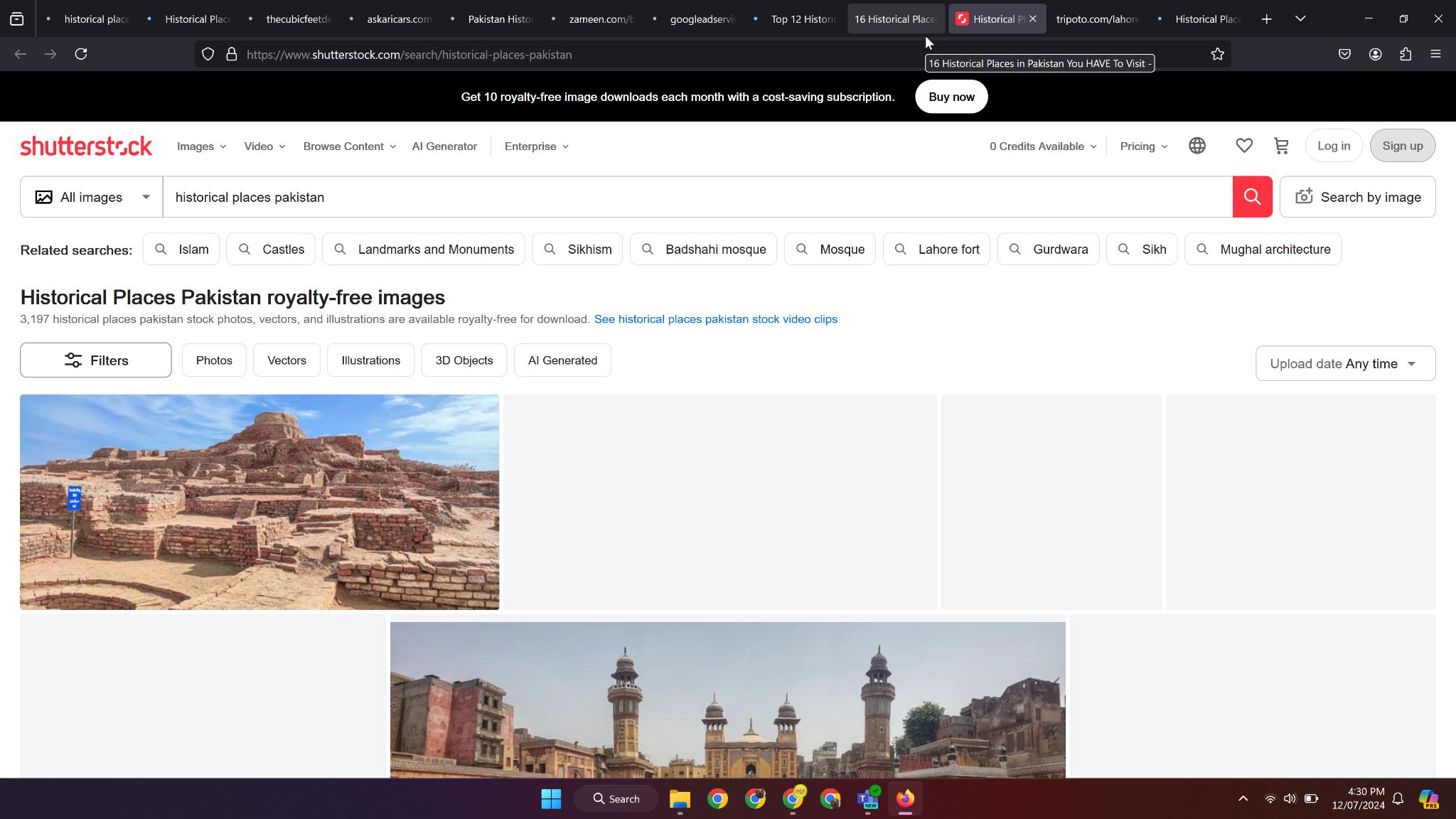Image resolution: width=1456 pixels, height=819 pixels.
Task: Open volume control in tray
Action: click(1290, 799)
